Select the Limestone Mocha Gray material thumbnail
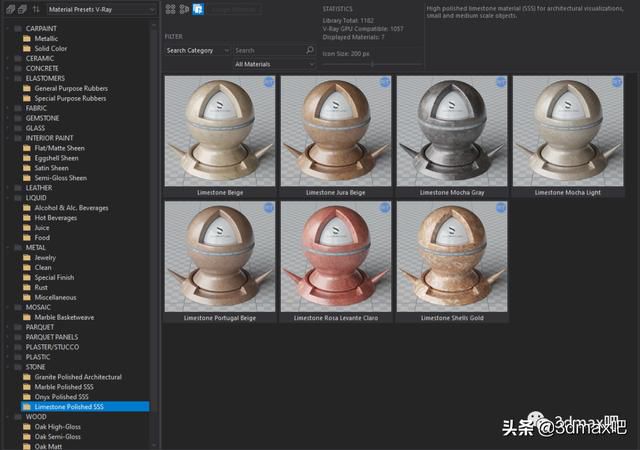640x450 pixels. click(x=452, y=131)
